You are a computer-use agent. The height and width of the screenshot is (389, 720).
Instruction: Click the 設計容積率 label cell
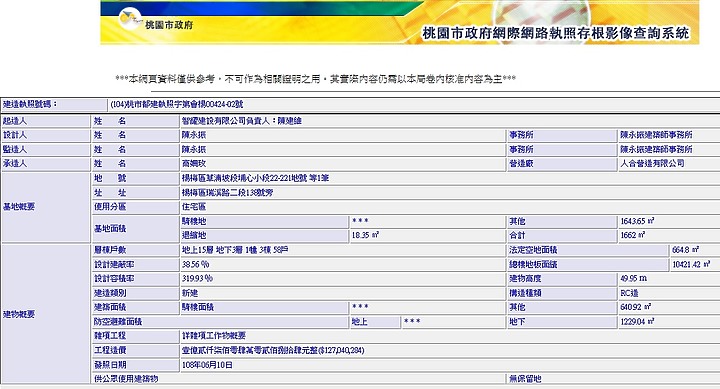[135, 279]
